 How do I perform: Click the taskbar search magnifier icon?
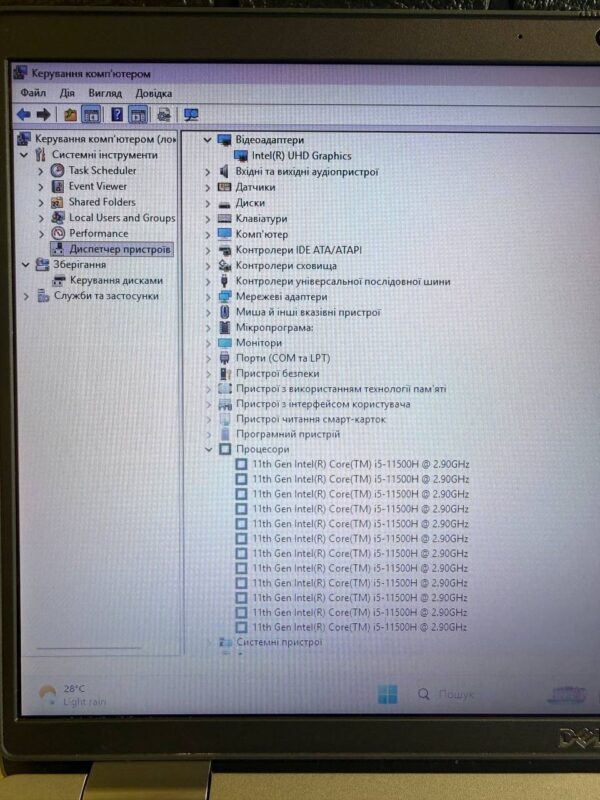pyautogui.click(x=423, y=694)
